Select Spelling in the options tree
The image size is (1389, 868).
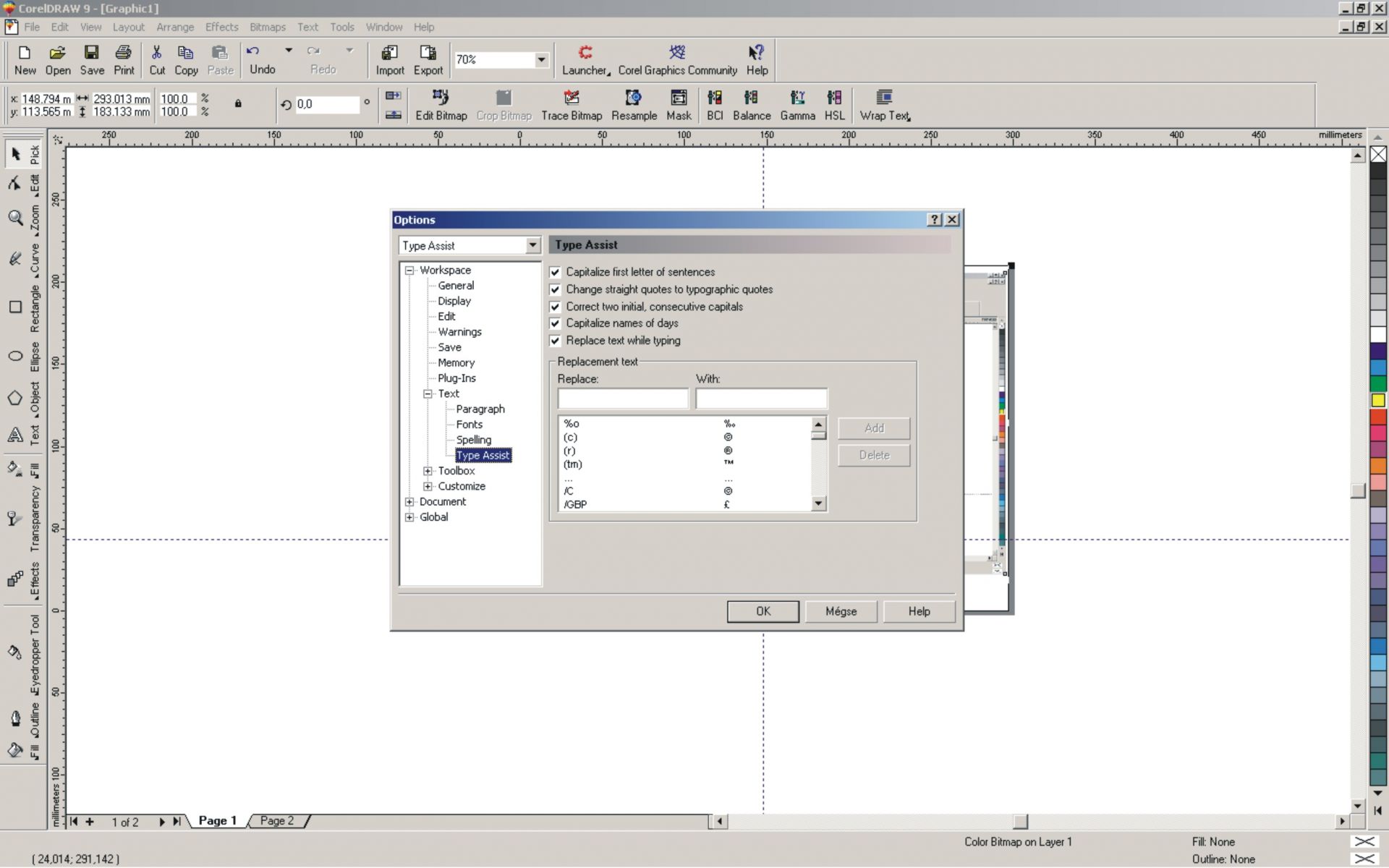pos(473,440)
